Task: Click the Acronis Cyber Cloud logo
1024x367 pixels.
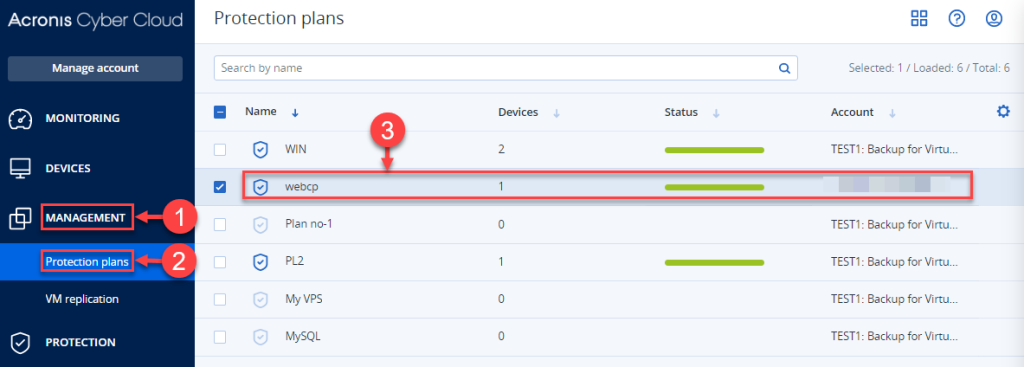Action: point(95,20)
